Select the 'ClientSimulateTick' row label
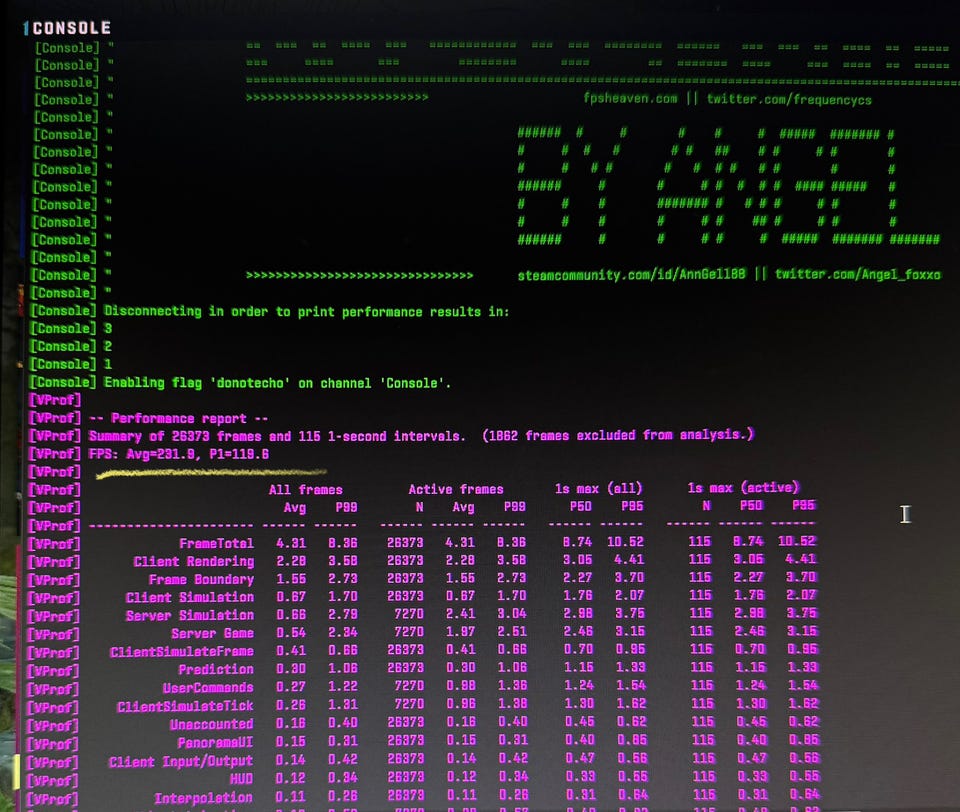The image size is (960, 812). (185, 707)
